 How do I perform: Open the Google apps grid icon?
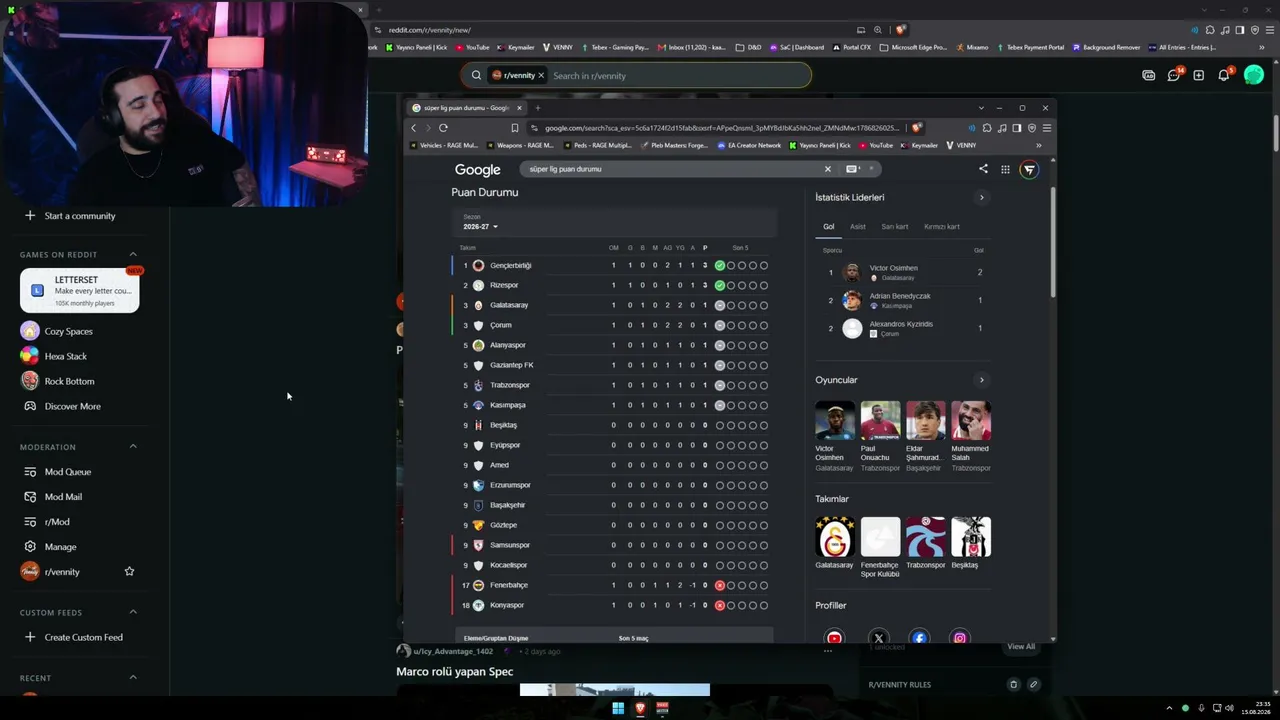click(1005, 169)
